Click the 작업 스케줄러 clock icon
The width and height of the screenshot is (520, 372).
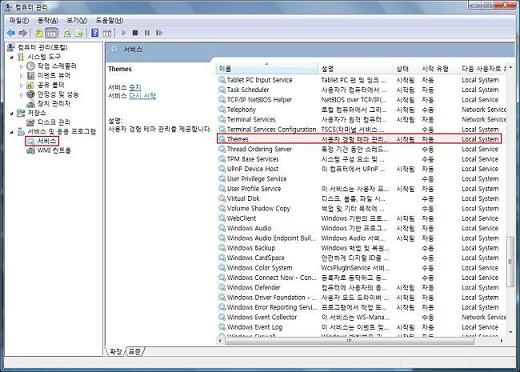pos(31,66)
